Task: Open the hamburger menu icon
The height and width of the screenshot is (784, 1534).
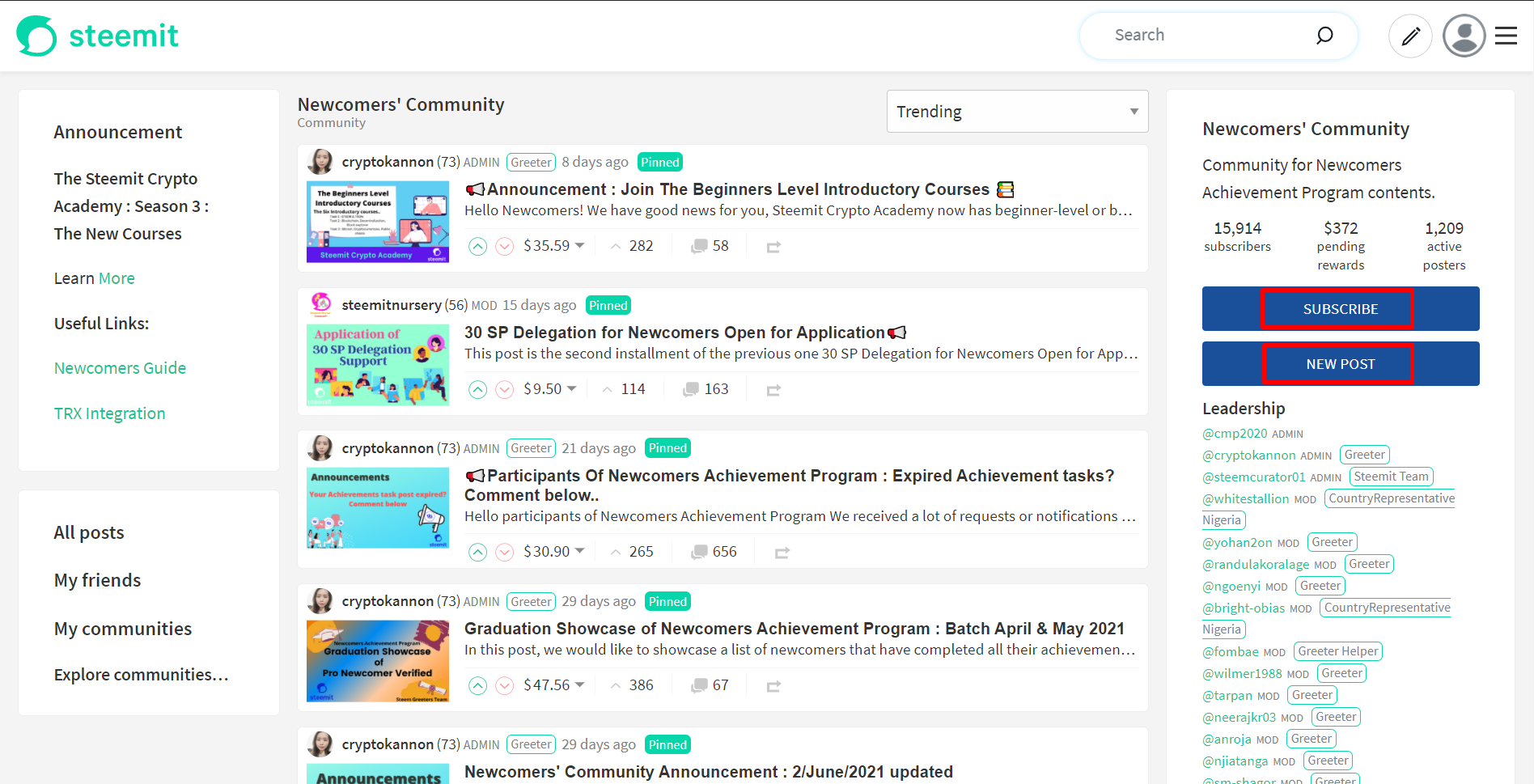Action: point(1506,36)
